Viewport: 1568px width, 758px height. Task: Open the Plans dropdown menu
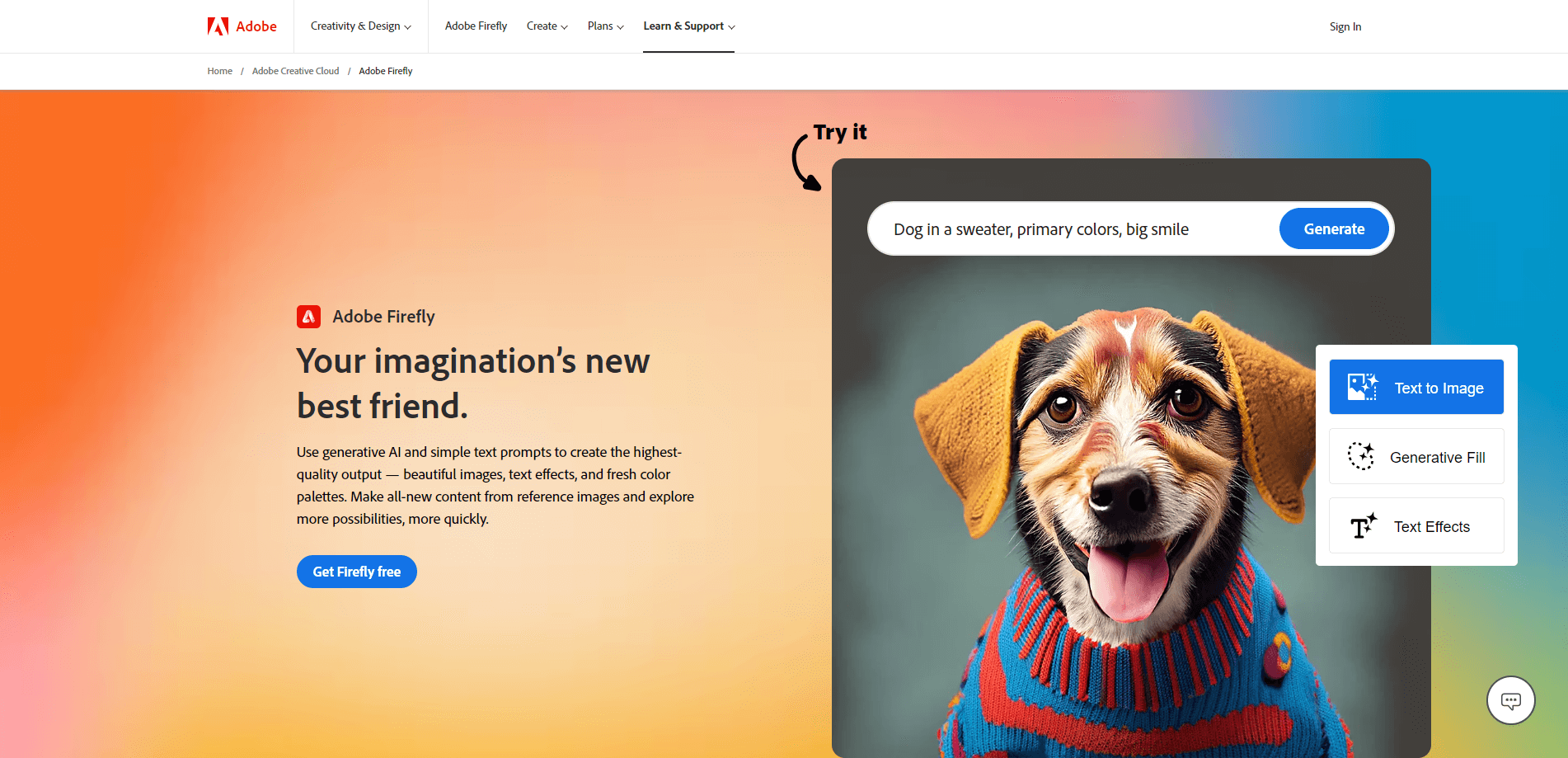click(x=606, y=26)
